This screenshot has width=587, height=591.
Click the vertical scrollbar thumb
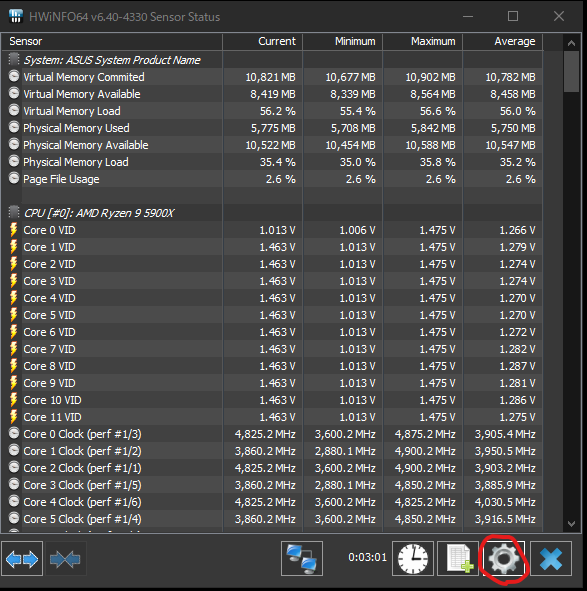point(571,72)
